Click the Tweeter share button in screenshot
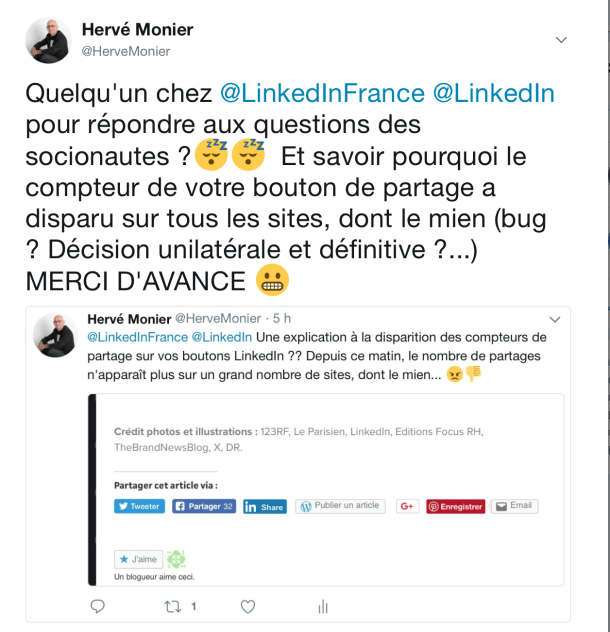 pos(139,506)
